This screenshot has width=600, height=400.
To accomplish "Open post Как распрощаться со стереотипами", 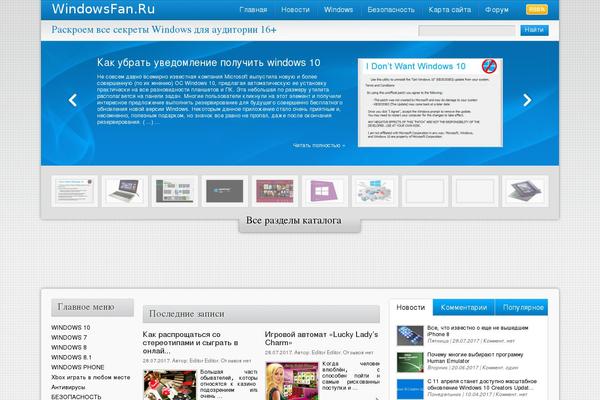I will 191,343.
